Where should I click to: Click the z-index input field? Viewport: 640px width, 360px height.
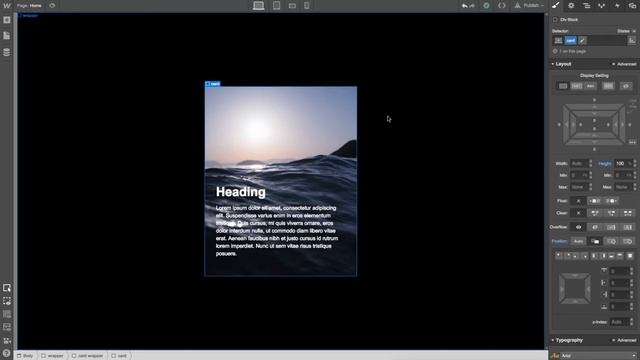pos(619,322)
